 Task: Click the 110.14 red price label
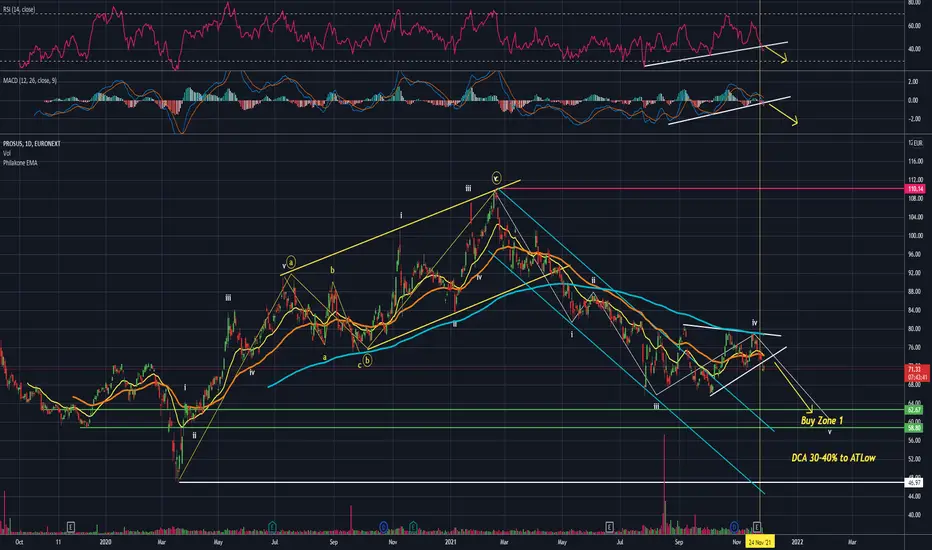pos(914,189)
